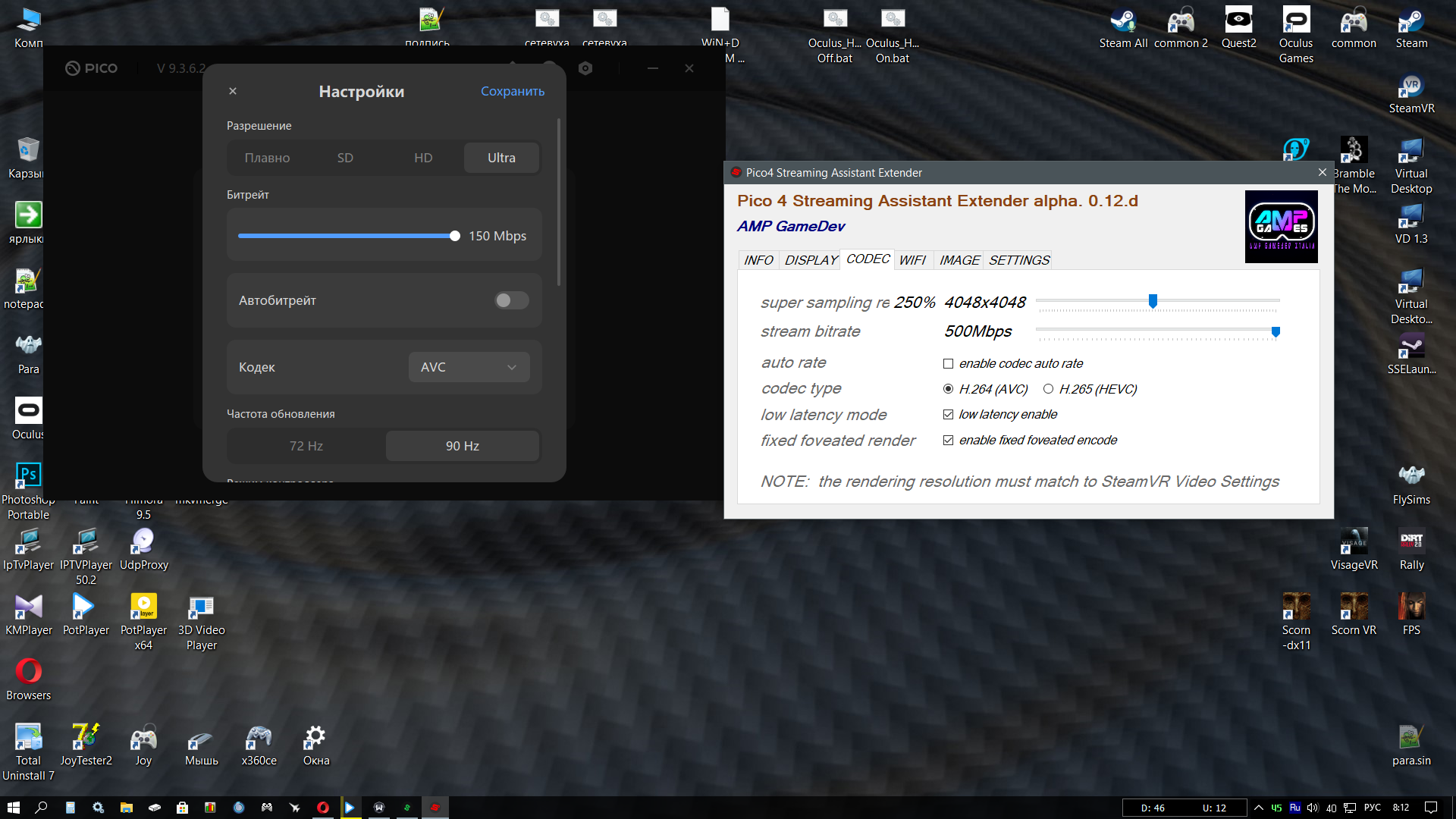Switch to the WIFI tab
This screenshot has width=1456, height=819.
coord(912,260)
